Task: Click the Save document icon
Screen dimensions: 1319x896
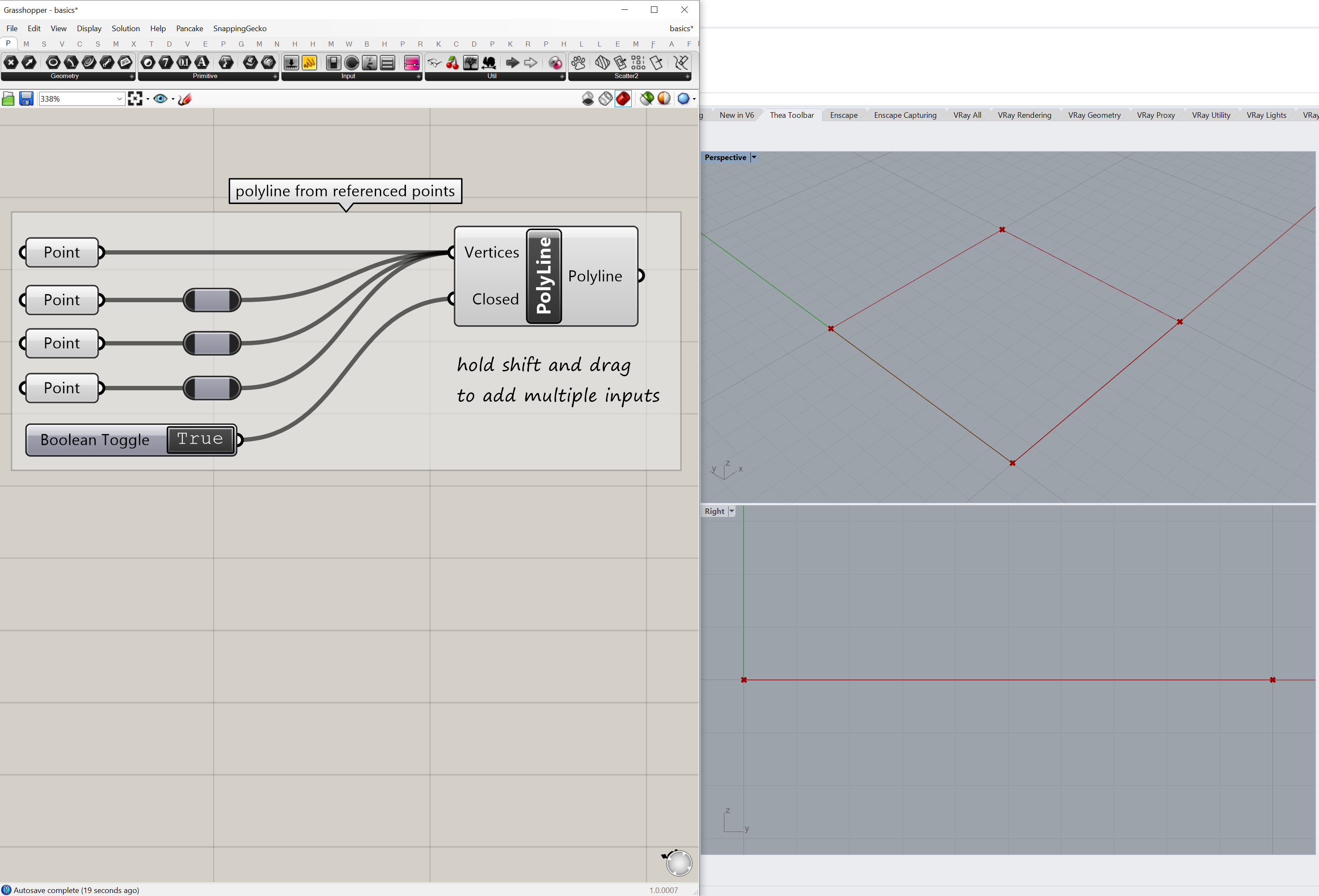Action: (26, 99)
